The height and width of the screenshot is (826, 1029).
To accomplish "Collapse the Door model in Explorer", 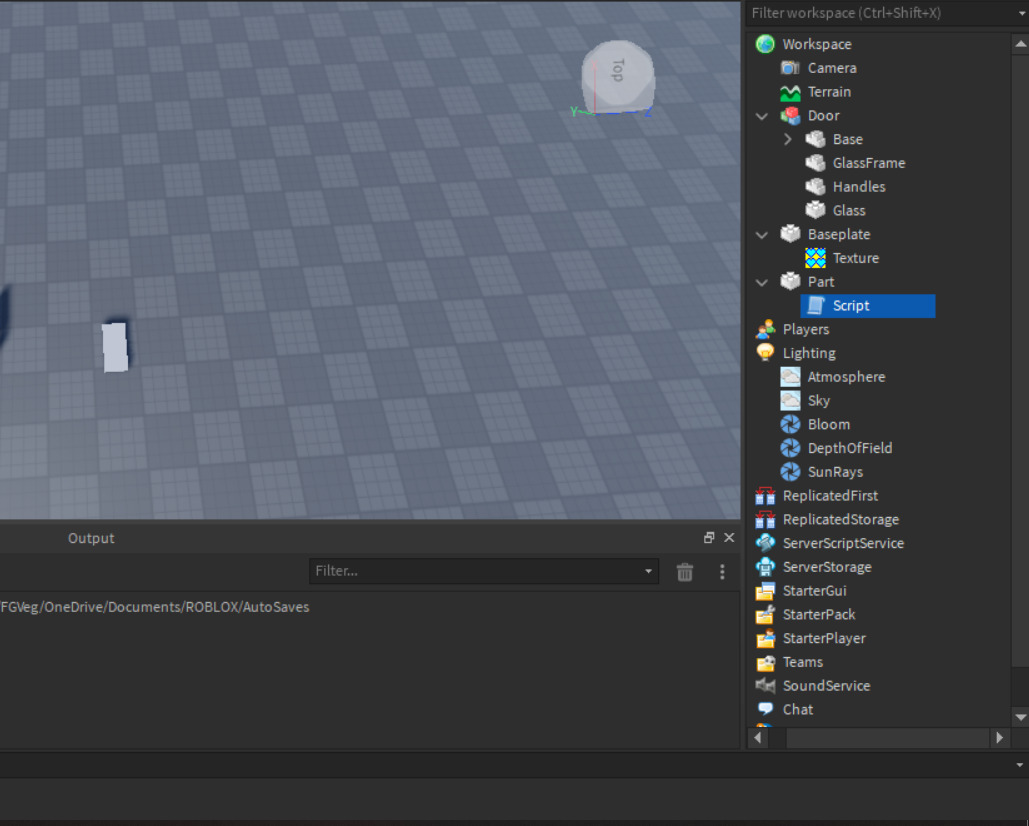I will pyautogui.click(x=761, y=115).
